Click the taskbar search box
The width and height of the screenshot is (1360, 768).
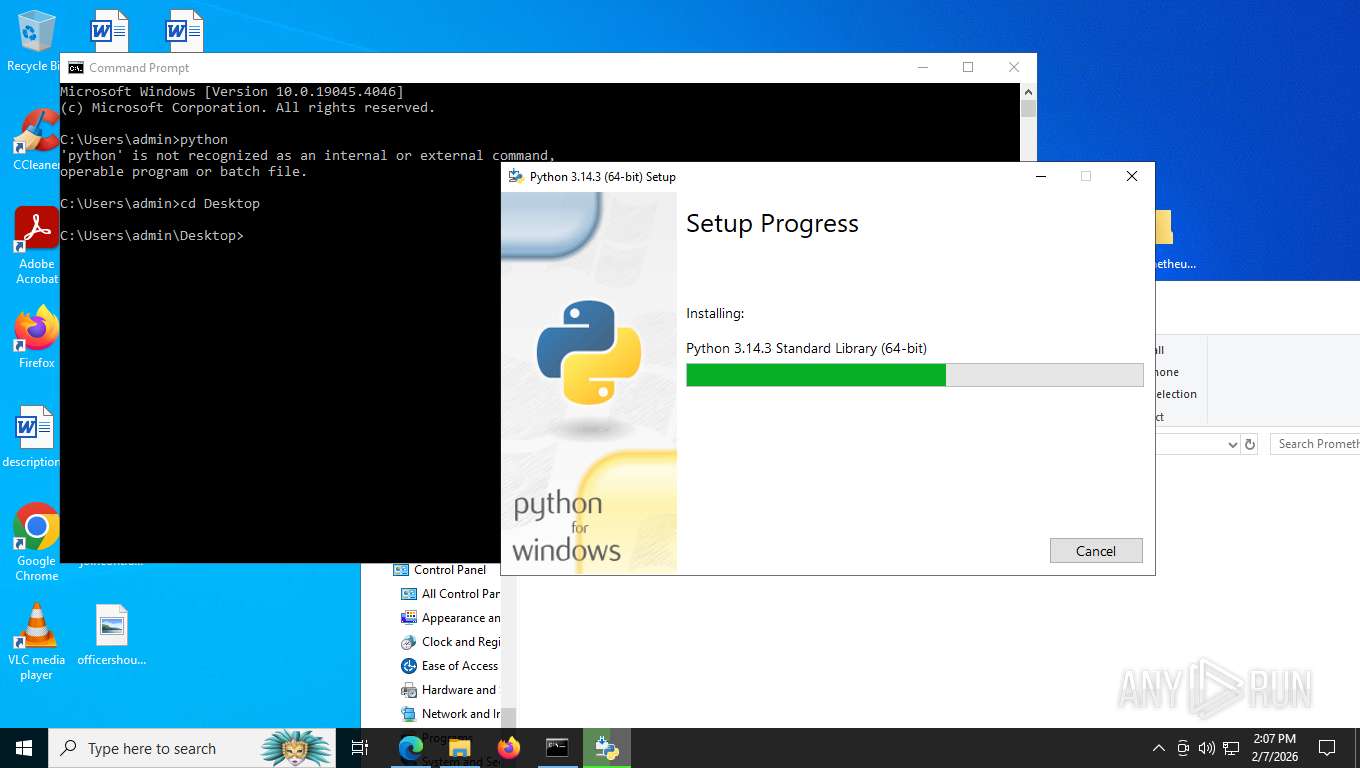pyautogui.click(x=190, y=748)
